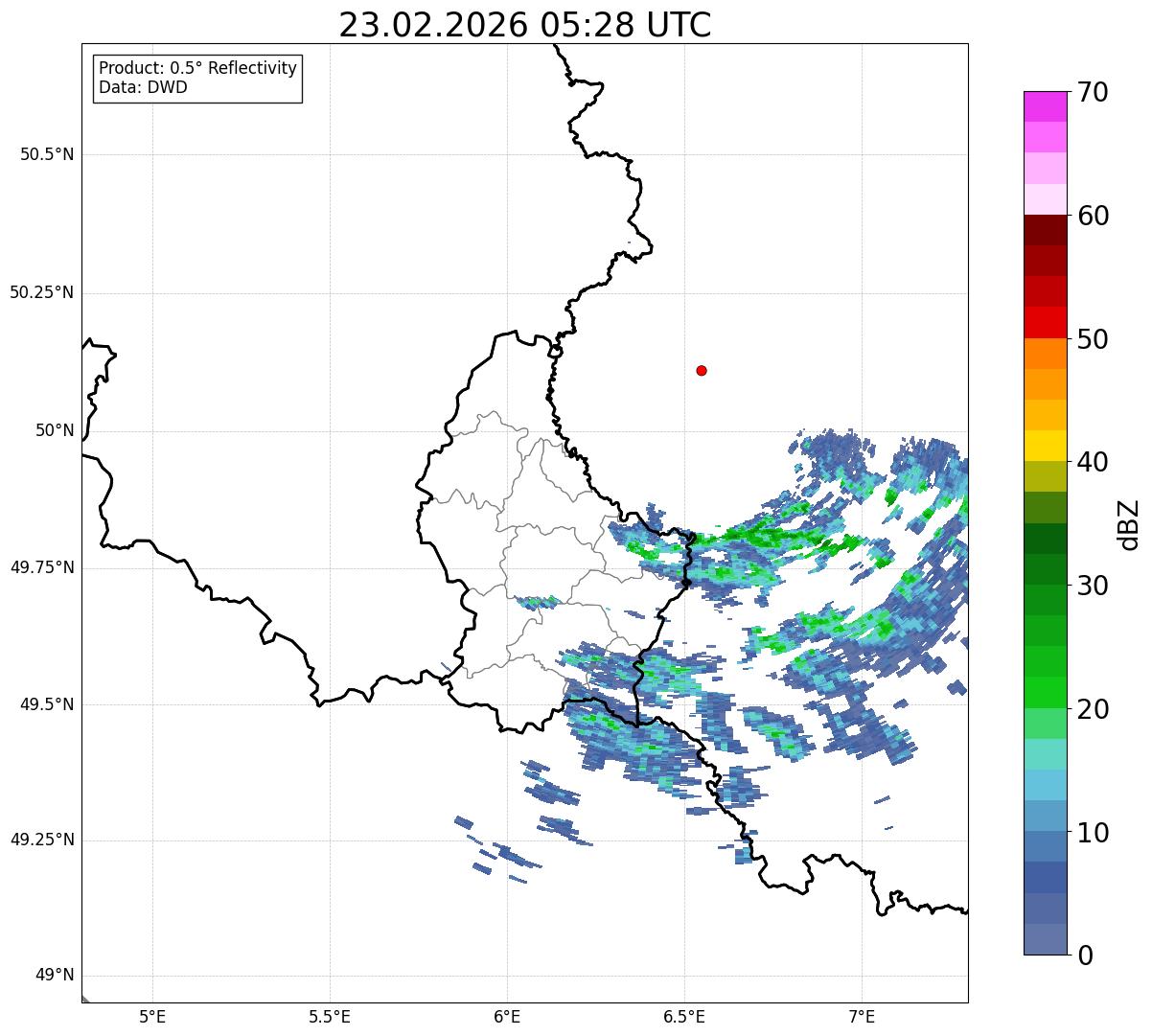Click the colorbar 50 tick label
This screenshot has height=1036, width=1152.
coord(1093,339)
